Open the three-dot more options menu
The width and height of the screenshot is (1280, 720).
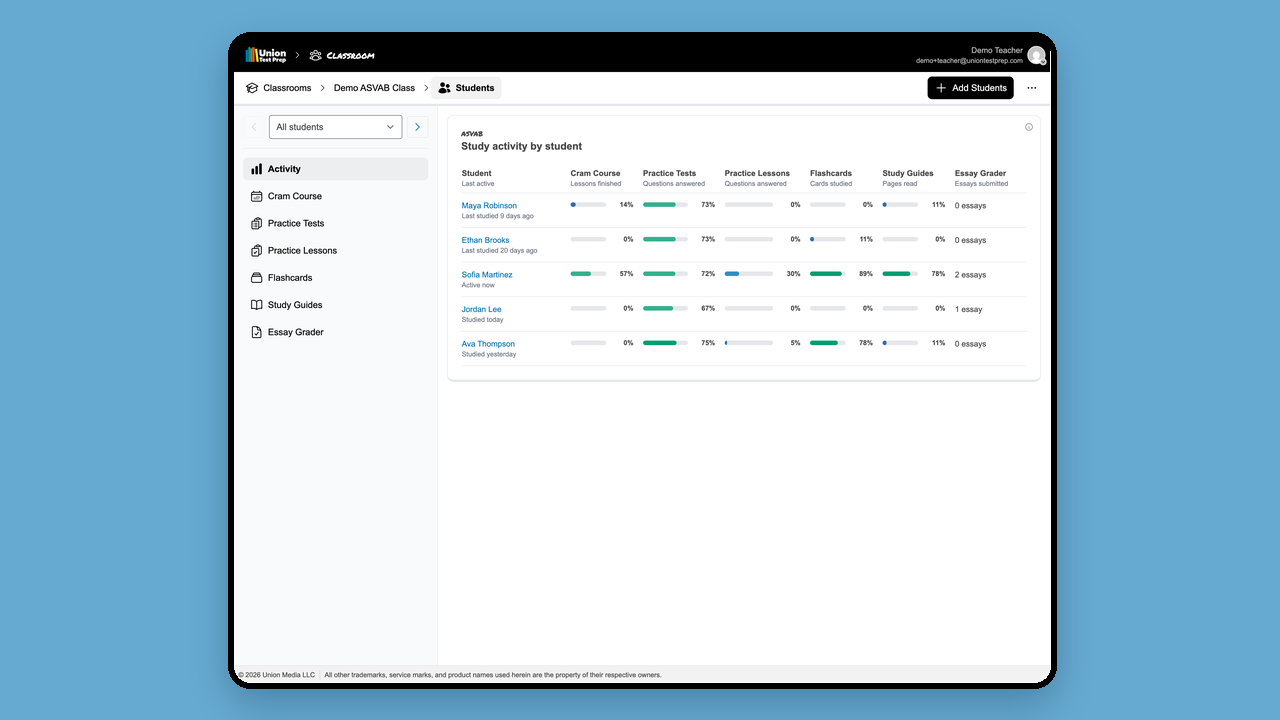click(x=1032, y=88)
